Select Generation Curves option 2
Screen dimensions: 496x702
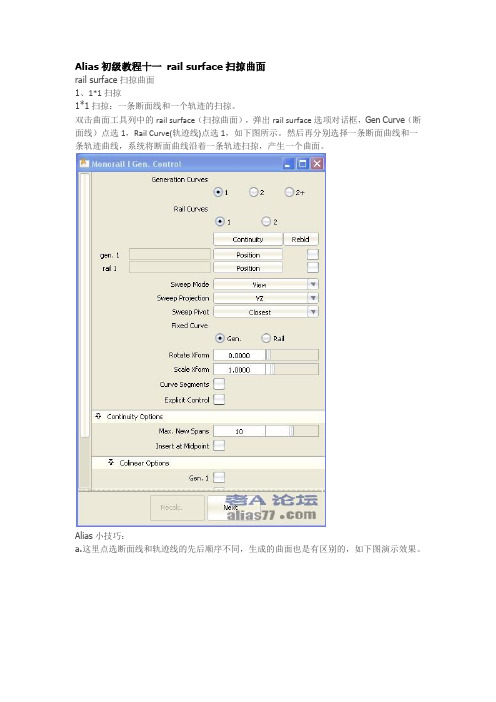click(x=254, y=192)
